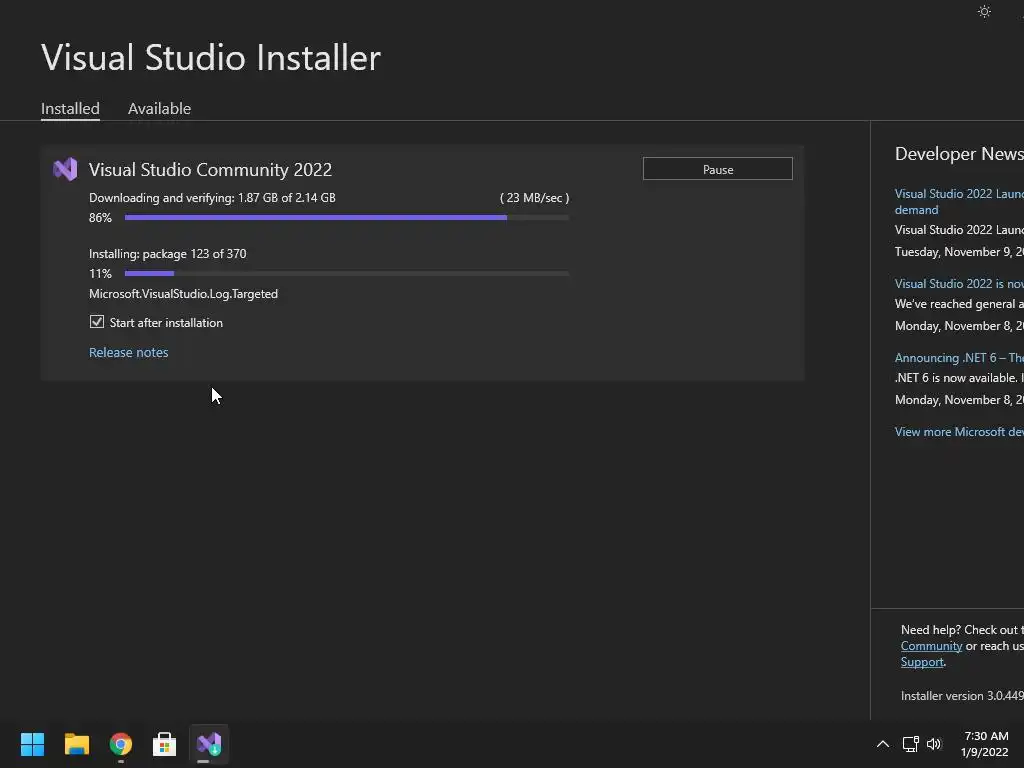This screenshot has width=1024, height=768.
Task: Click the installing progress bar at 11%
Action: pos(347,274)
